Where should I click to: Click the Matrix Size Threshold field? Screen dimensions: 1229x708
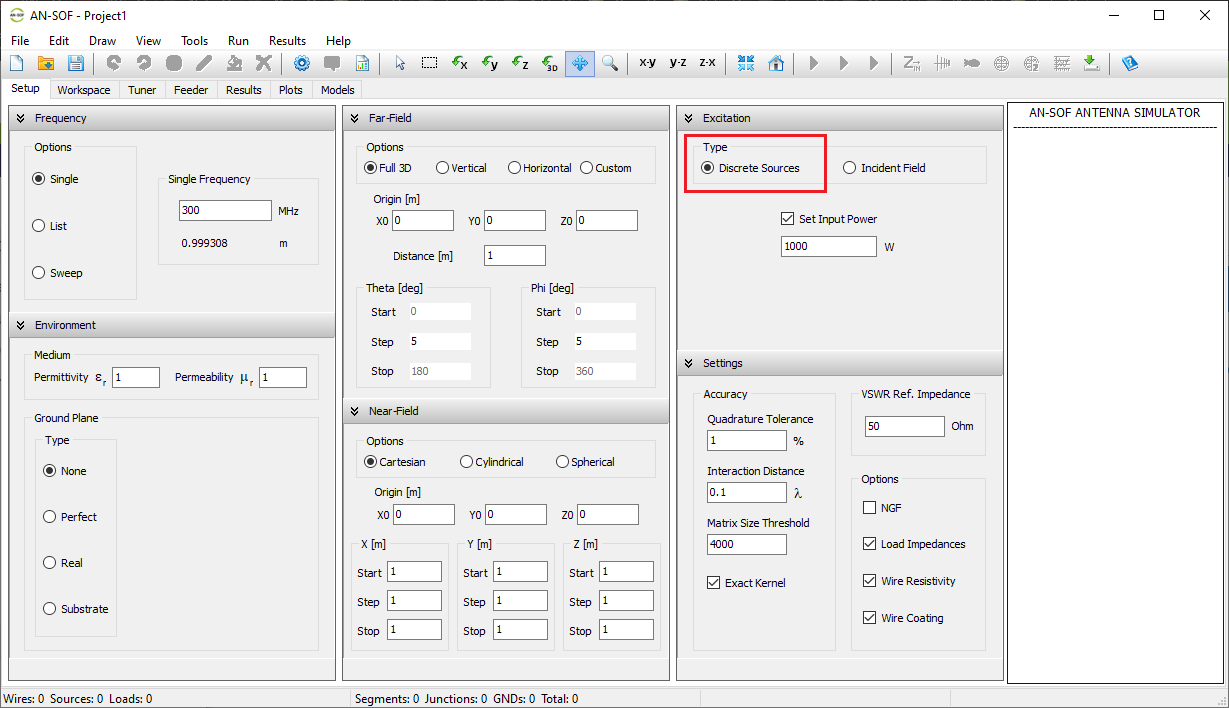pos(747,544)
